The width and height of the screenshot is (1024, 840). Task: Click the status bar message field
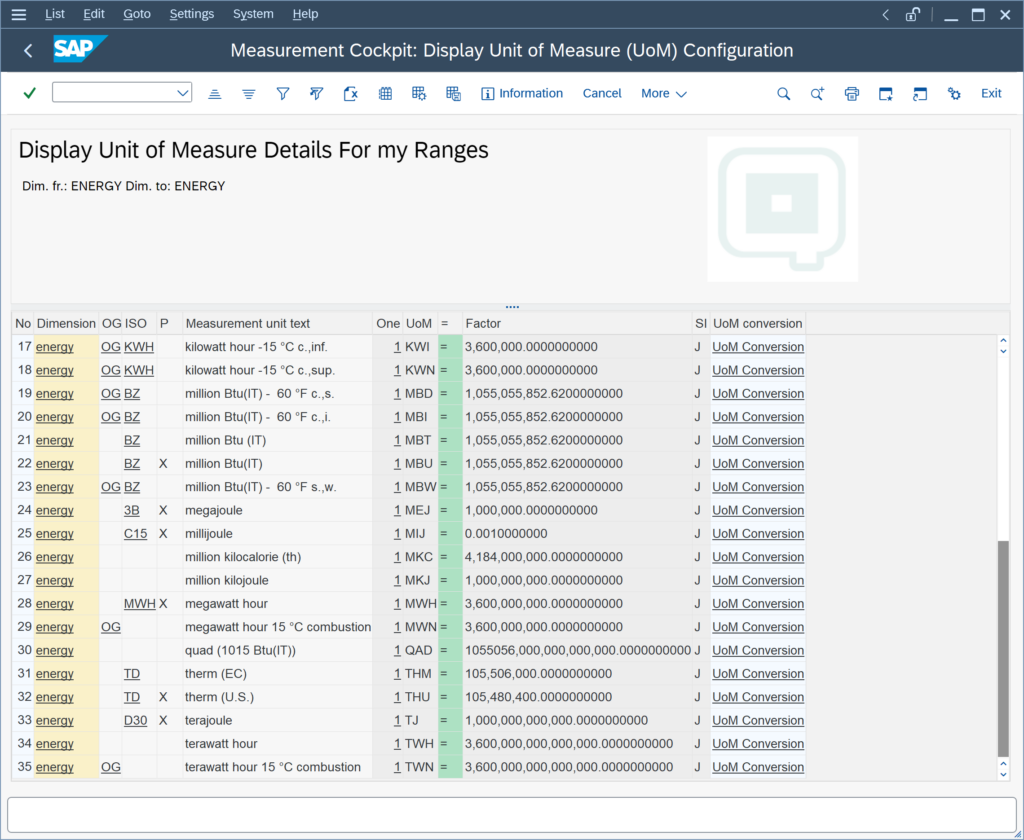tap(512, 815)
